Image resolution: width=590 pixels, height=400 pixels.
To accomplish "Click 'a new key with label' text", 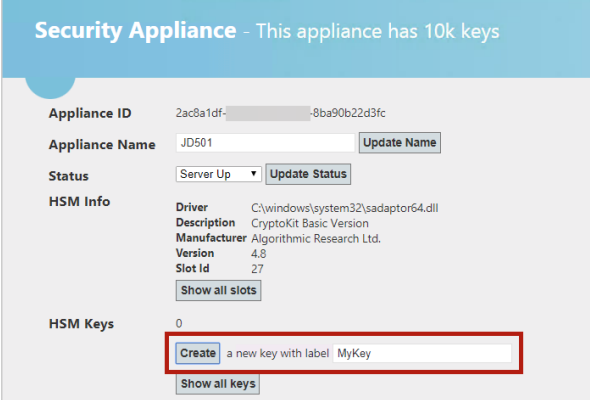I will (x=278, y=353).
